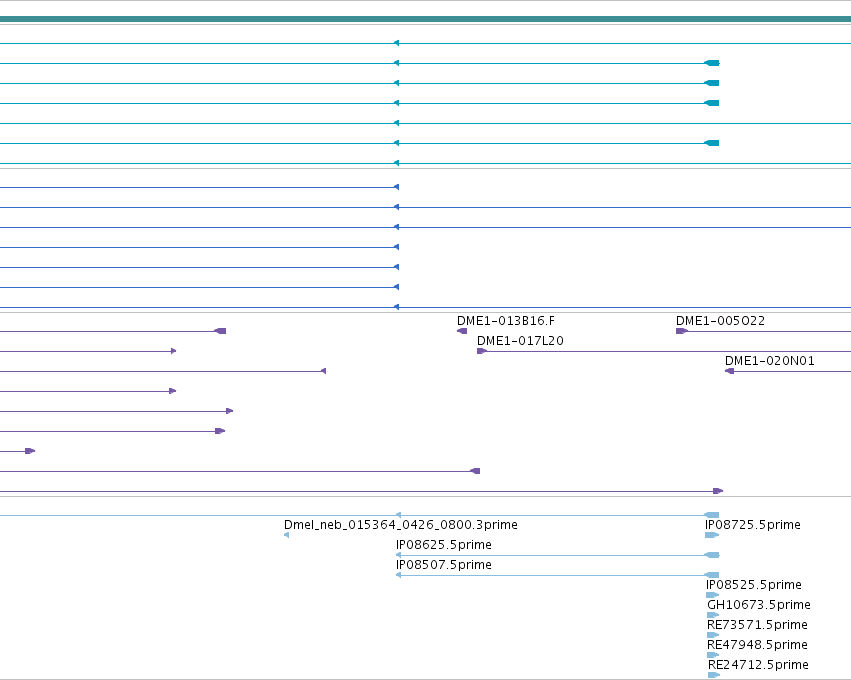Viewport: 851px width, 680px height.
Task: Click the small arrow glyph below Dmel_neb_015364_0426_0800.3prime
Action: 287,535
